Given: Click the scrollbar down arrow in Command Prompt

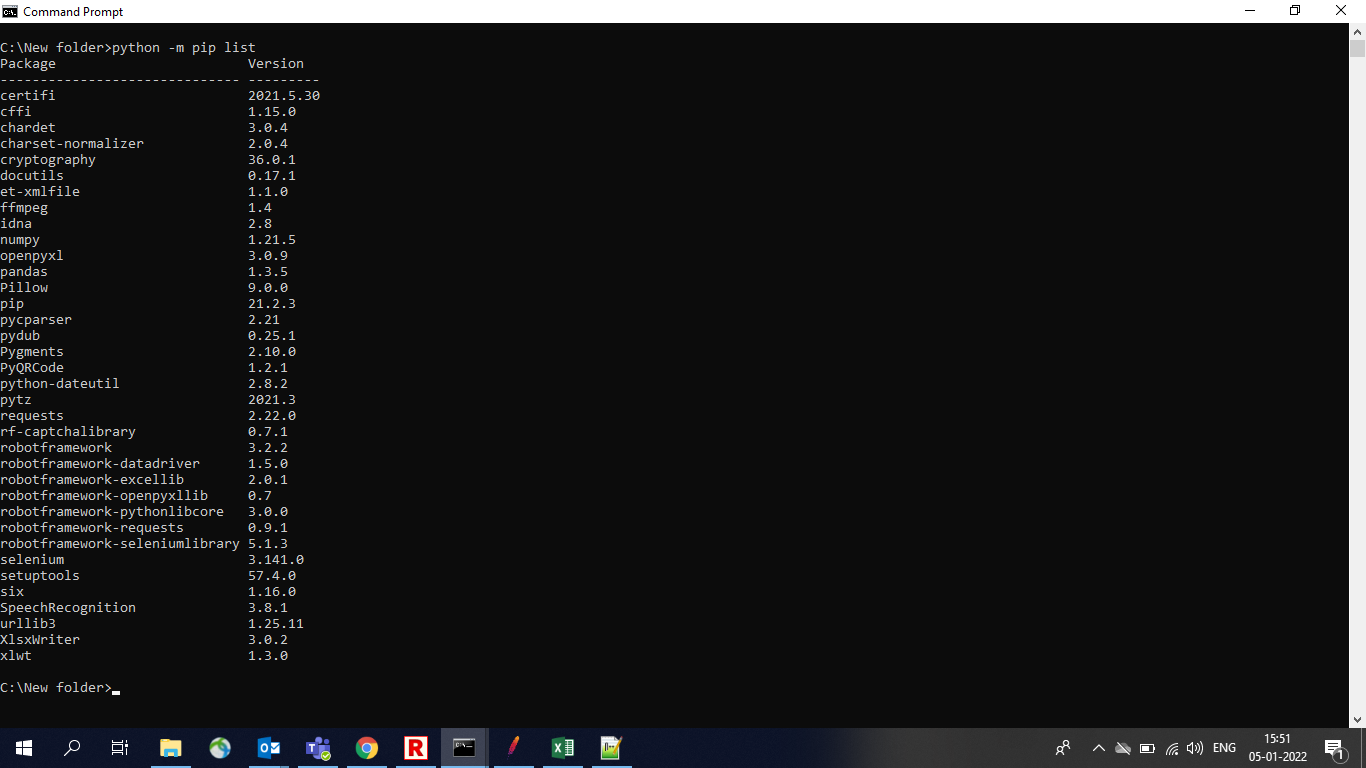Looking at the screenshot, I should click(1357, 718).
